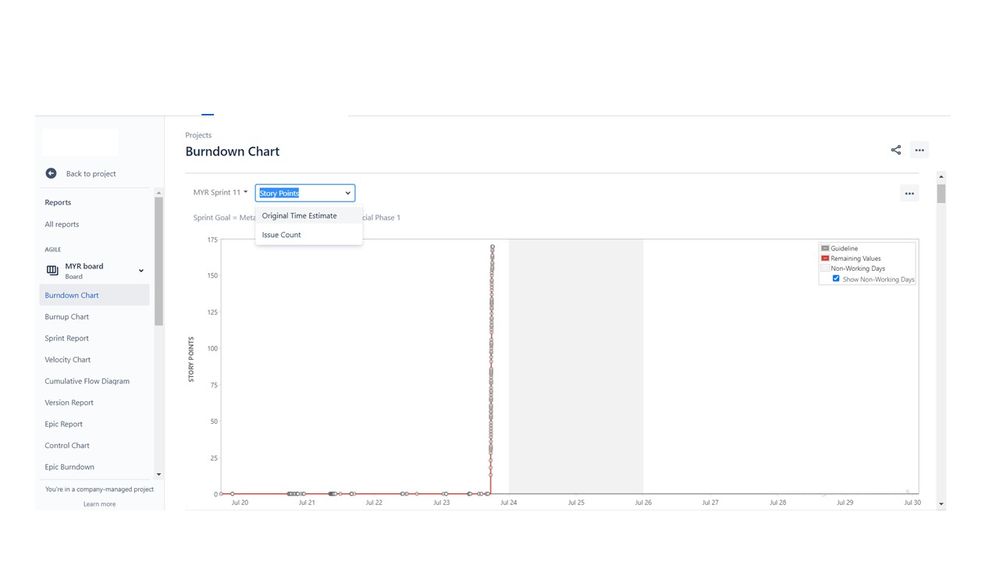Click the main page scrollbar thumb
This screenshot has height=562, width=999.
click(941, 194)
